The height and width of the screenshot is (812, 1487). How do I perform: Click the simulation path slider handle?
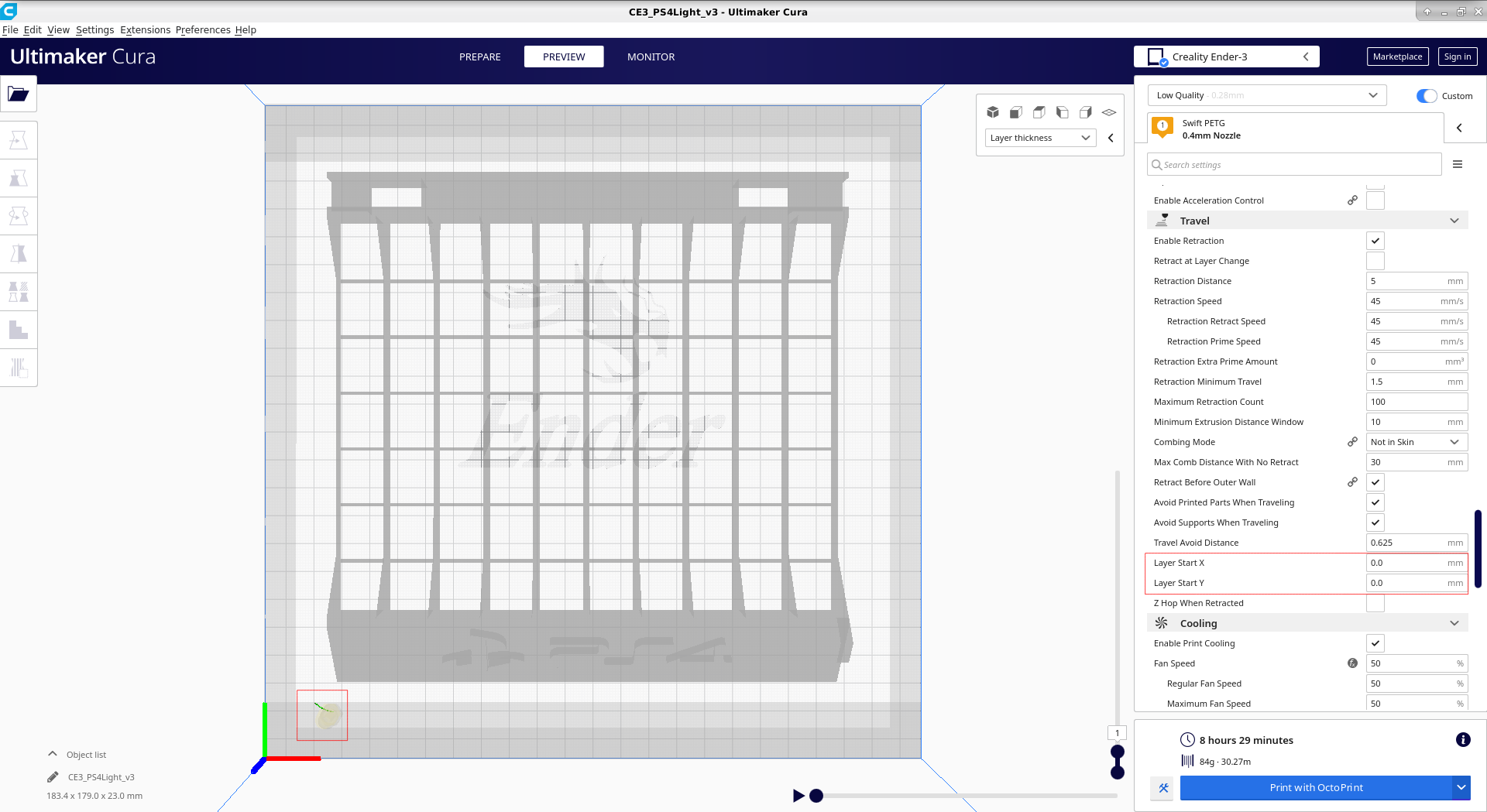[x=816, y=796]
